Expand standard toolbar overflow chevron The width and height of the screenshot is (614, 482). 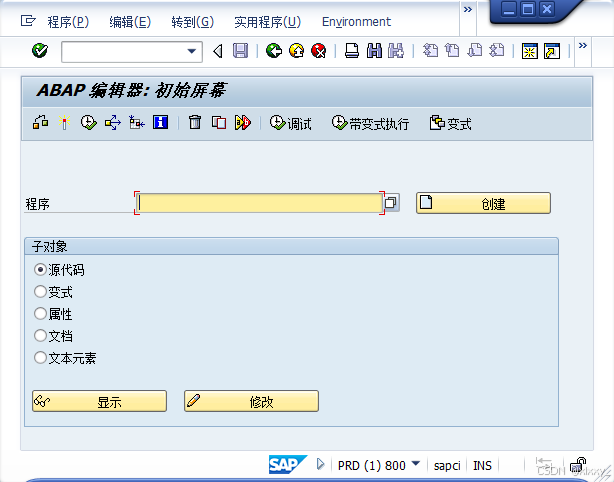coord(583,45)
